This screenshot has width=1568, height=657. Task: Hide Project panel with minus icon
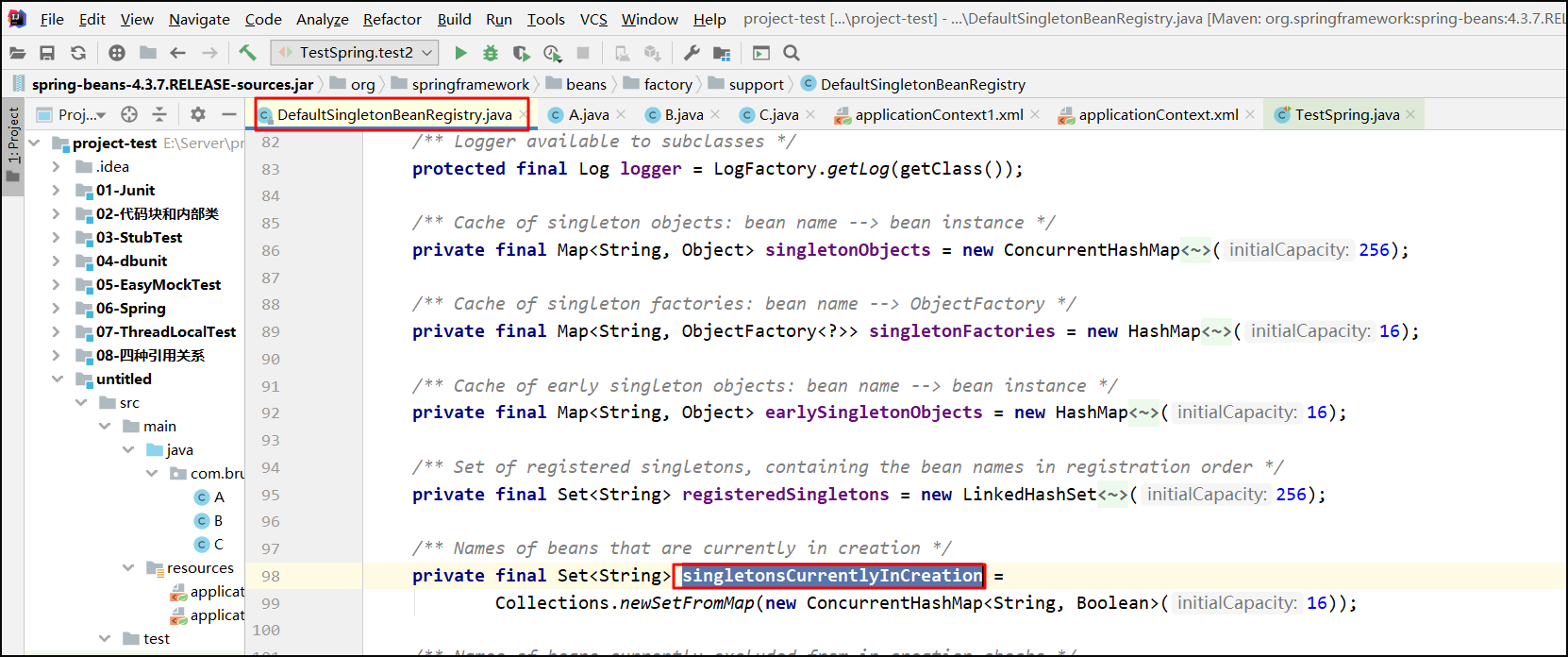(x=229, y=114)
